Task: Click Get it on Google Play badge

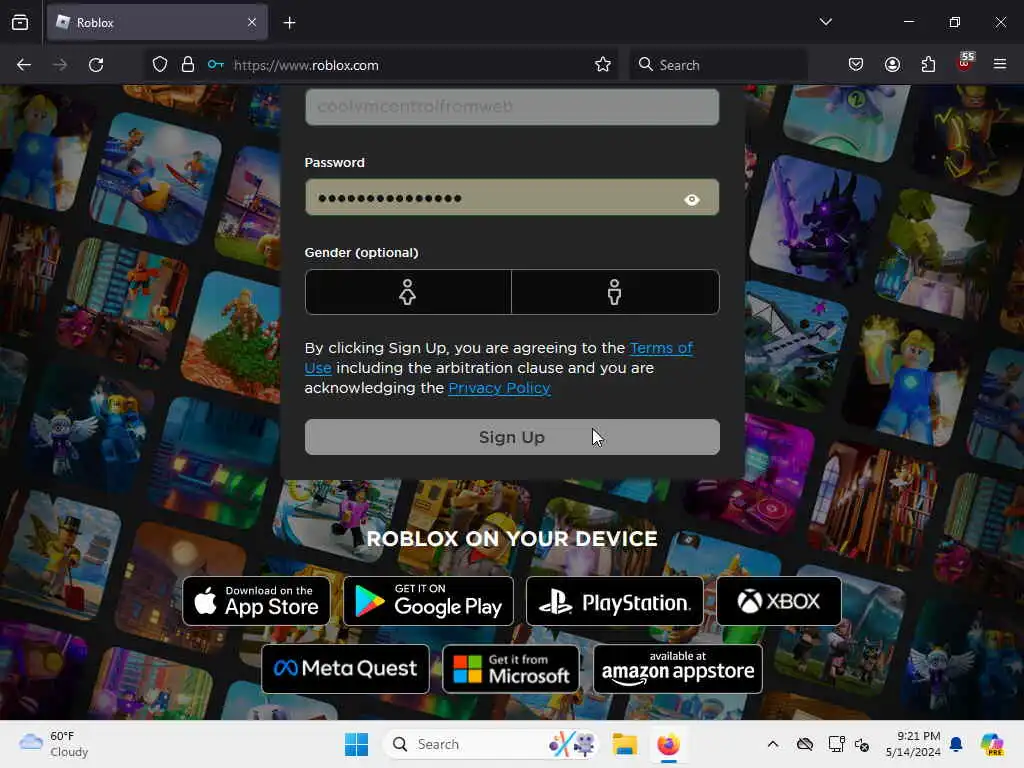Action: (x=428, y=601)
